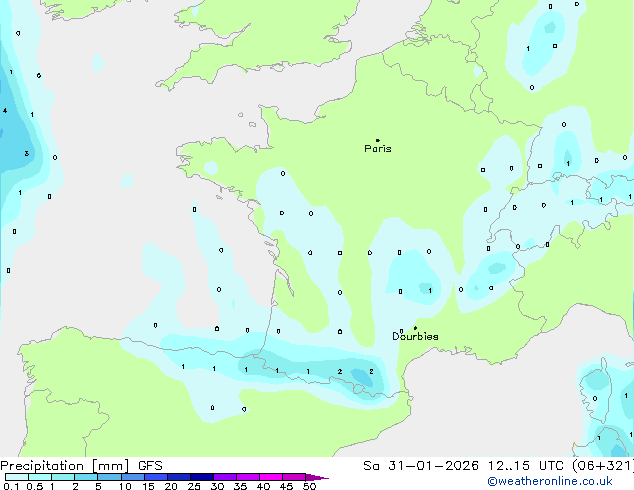Viewport: 634px width, 490px height.
Task: Click the purple arrow at the legend end
Action: click(317, 477)
